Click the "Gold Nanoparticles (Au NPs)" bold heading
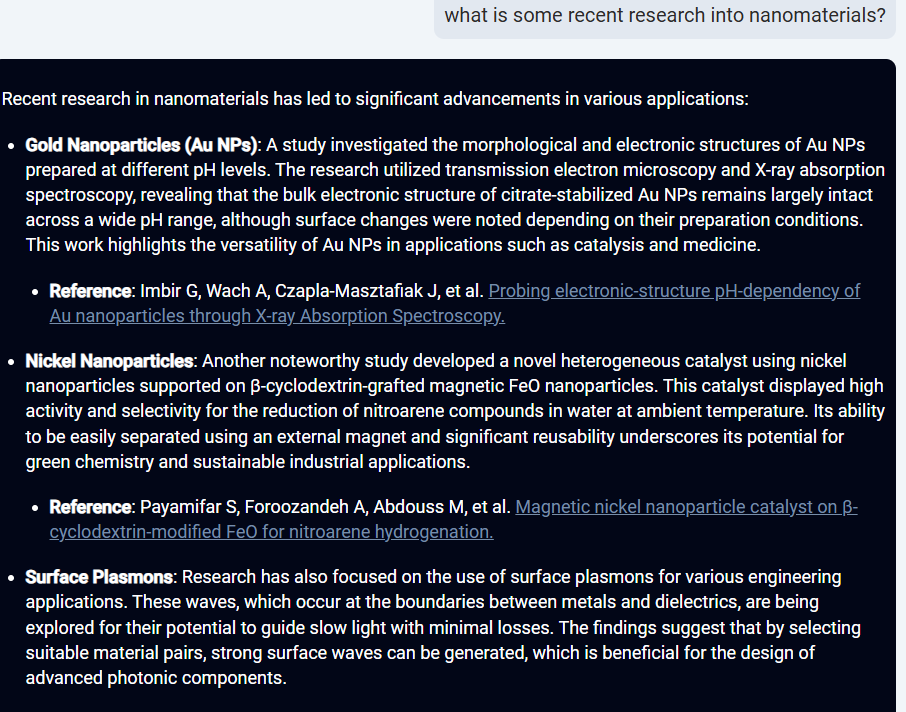The width and height of the screenshot is (906, 712). pos(141,145)
